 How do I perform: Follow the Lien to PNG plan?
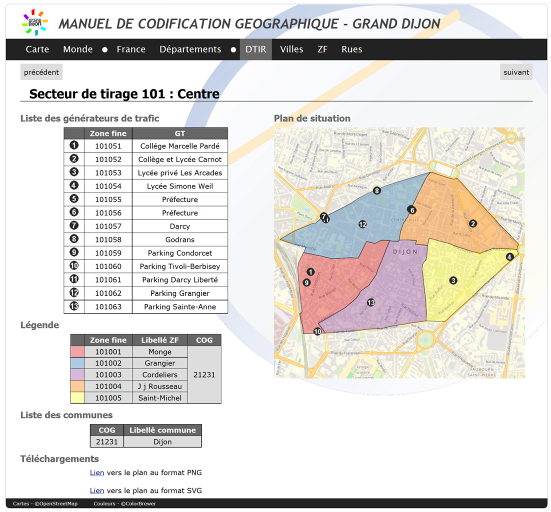coord(97,473)
